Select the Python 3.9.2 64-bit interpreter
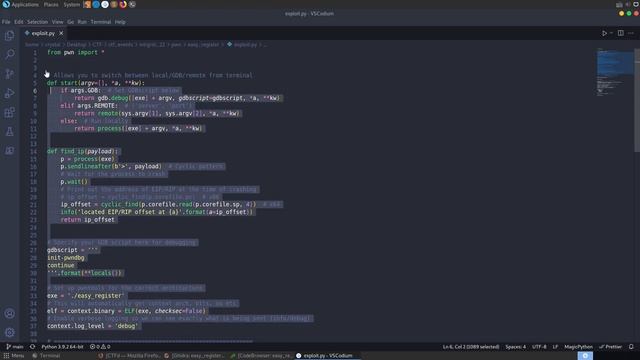640x360 pixels. (x=62, y=347)
